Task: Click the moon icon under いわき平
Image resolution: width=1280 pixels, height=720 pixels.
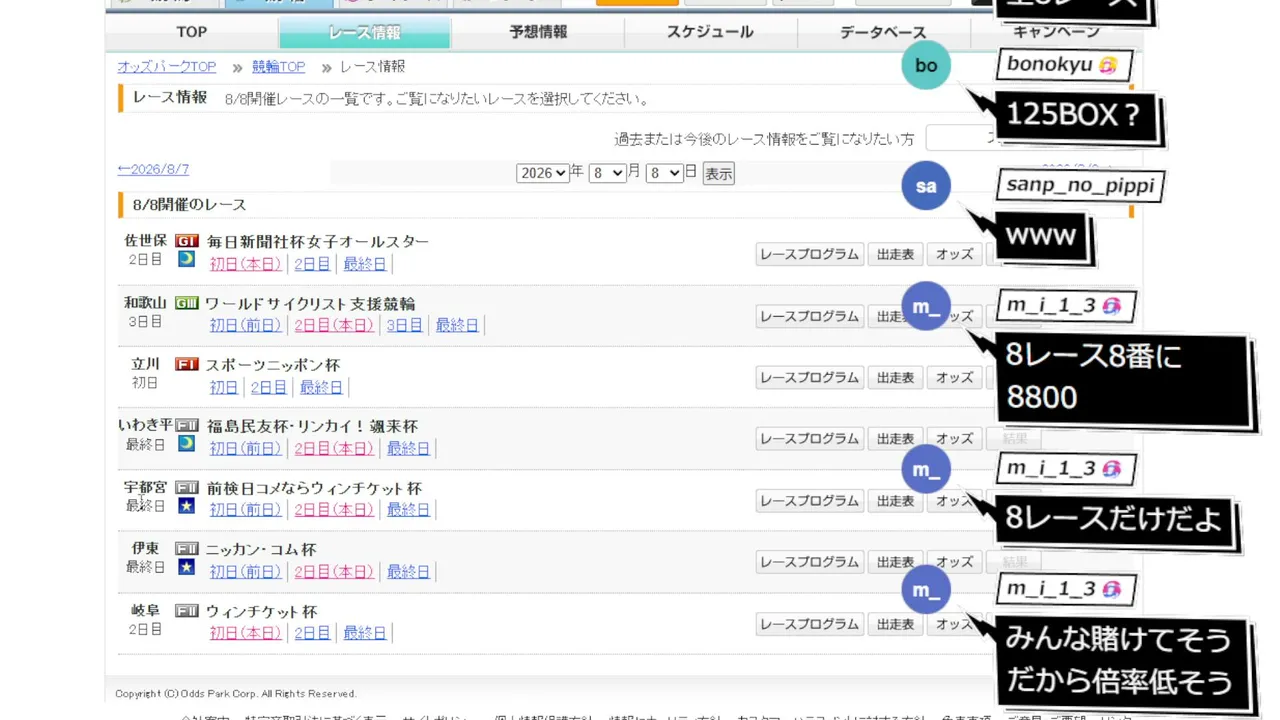Action: coord(186,443)
